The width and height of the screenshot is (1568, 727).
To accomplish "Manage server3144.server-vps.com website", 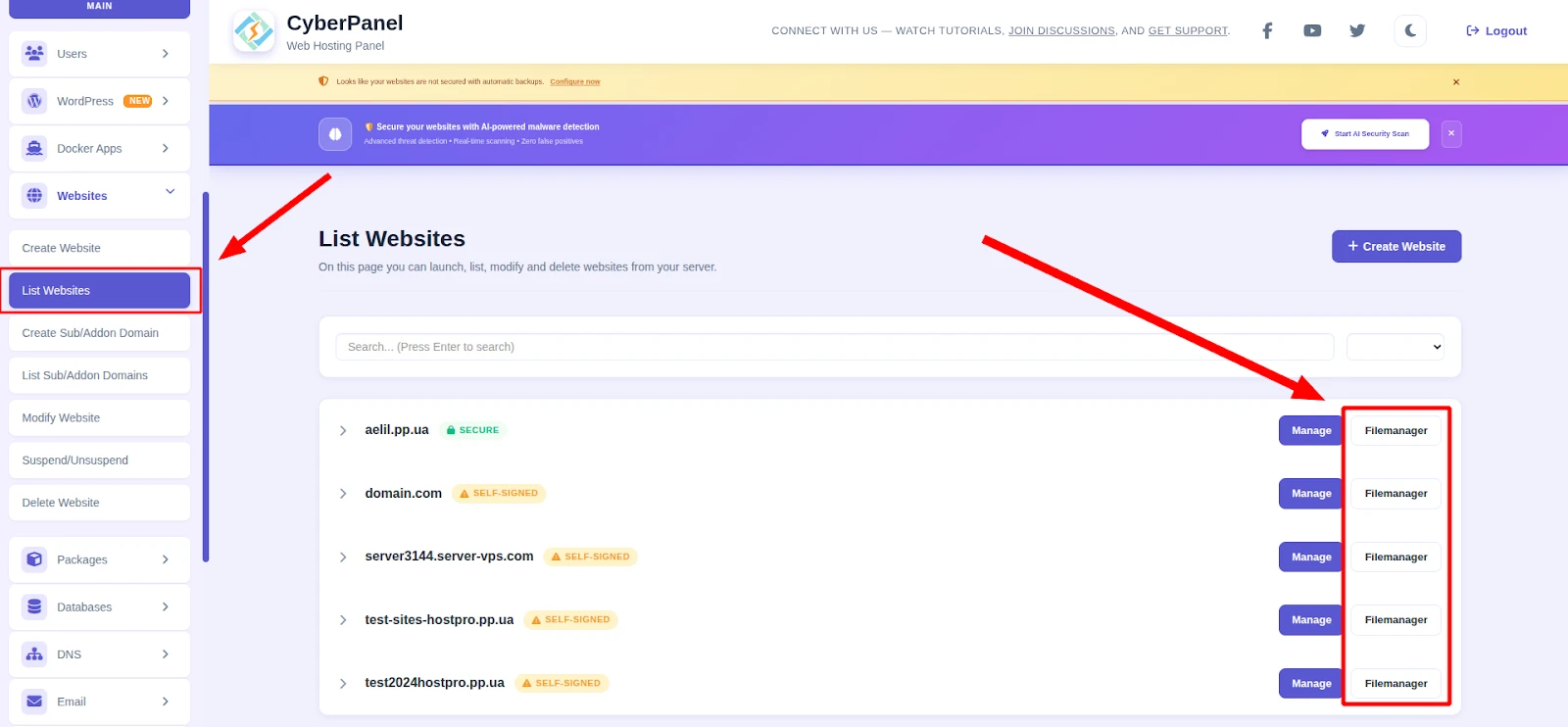I will click(1311, 557).
